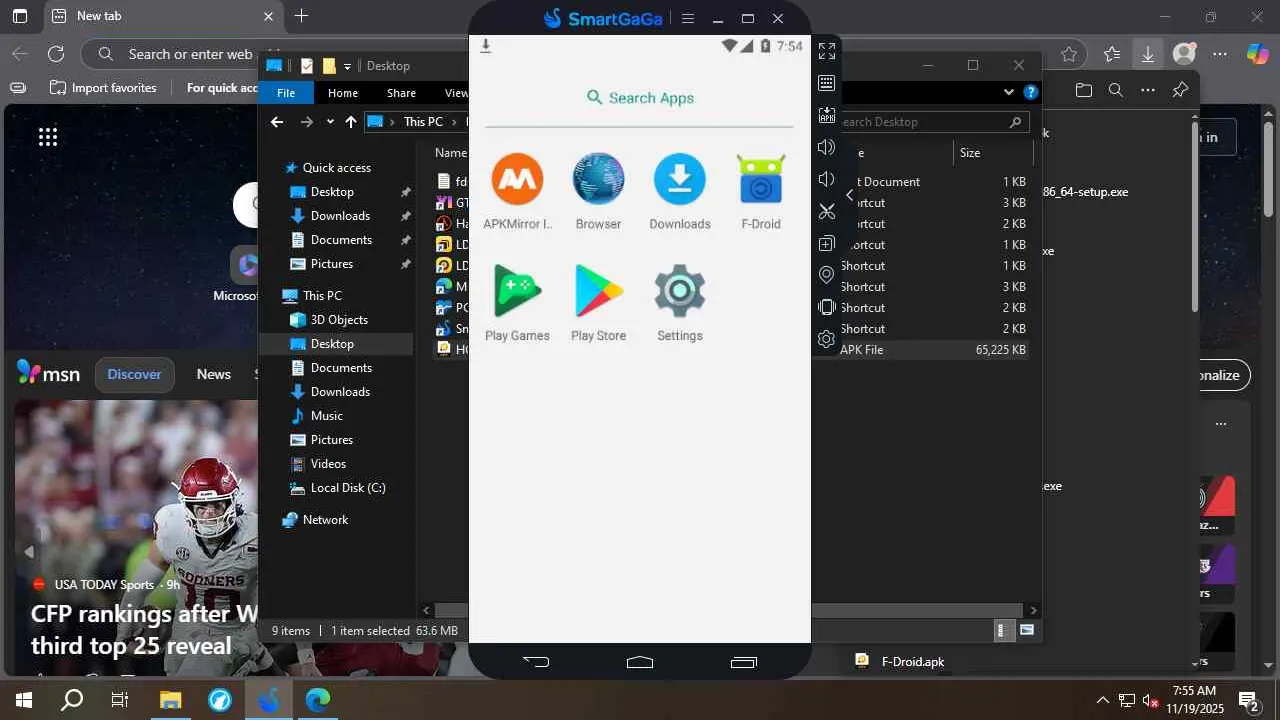Screen dimensions: 1280x720
Task: Click the SmartGaGa multi-instance plus icon
Action: click(x=827, y=243)
